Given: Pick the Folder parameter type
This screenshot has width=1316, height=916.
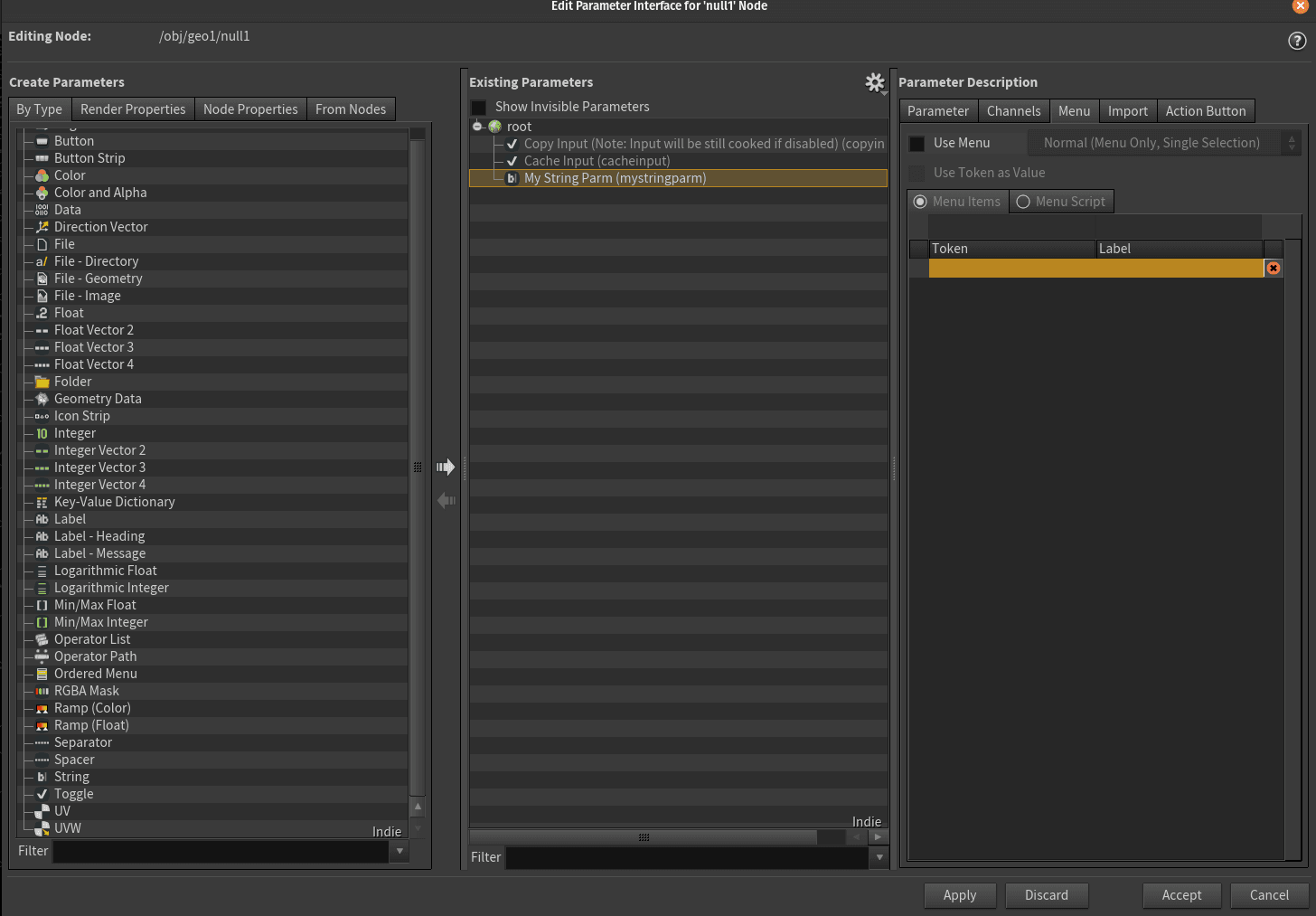Looking at the screenshot, I should (x=72, y=382).
